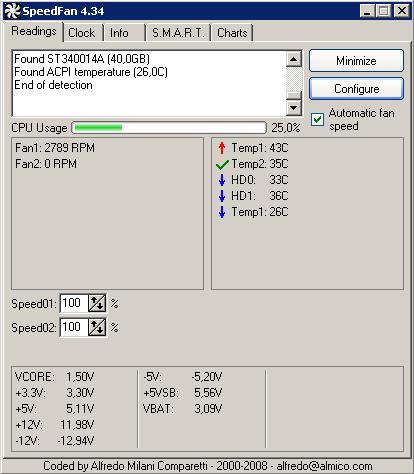The image size is (414, 474).
Task: Toggle the Automatic fan speed checkbox
Action: [317, 119]
